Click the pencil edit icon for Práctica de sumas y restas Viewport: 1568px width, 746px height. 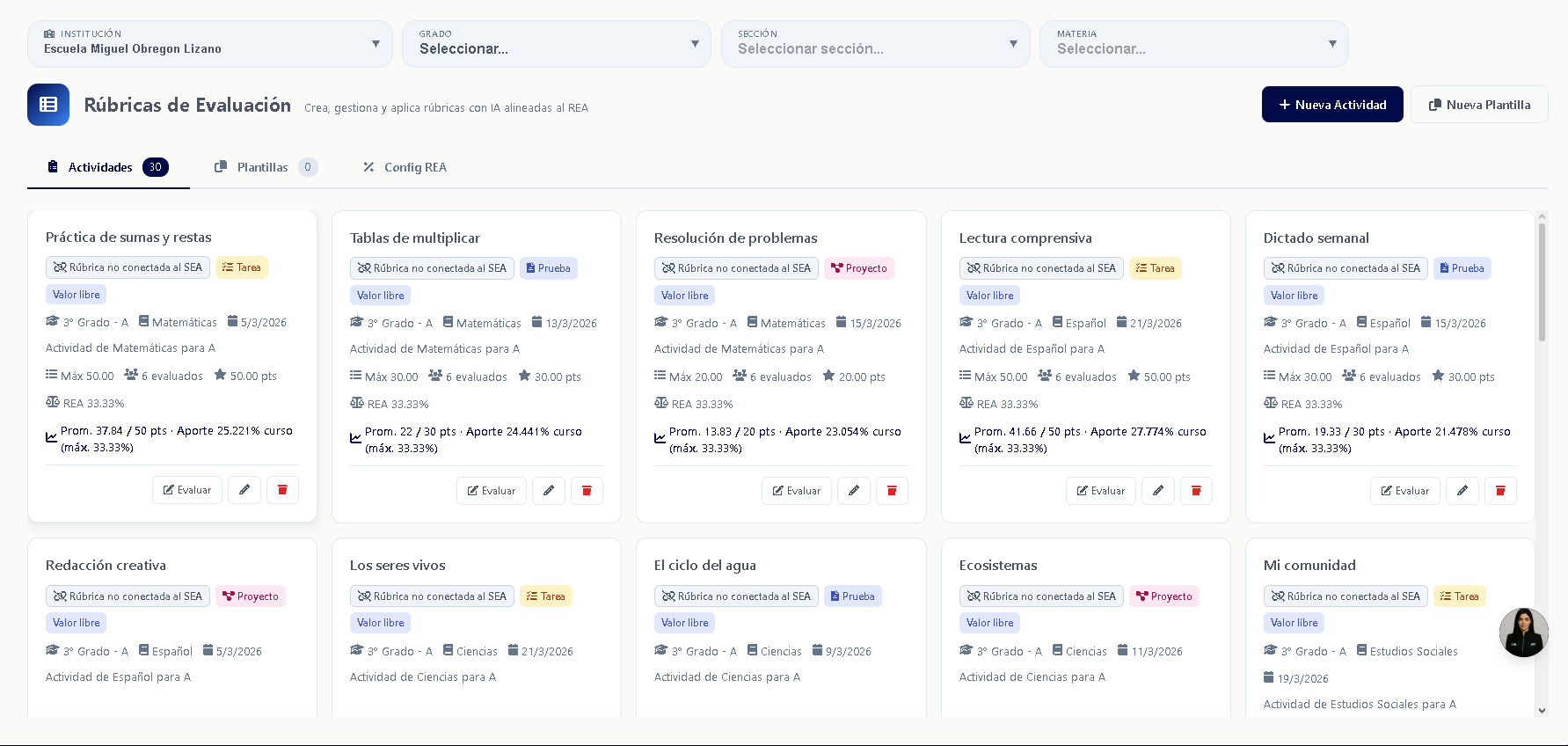tap(244, 490)
